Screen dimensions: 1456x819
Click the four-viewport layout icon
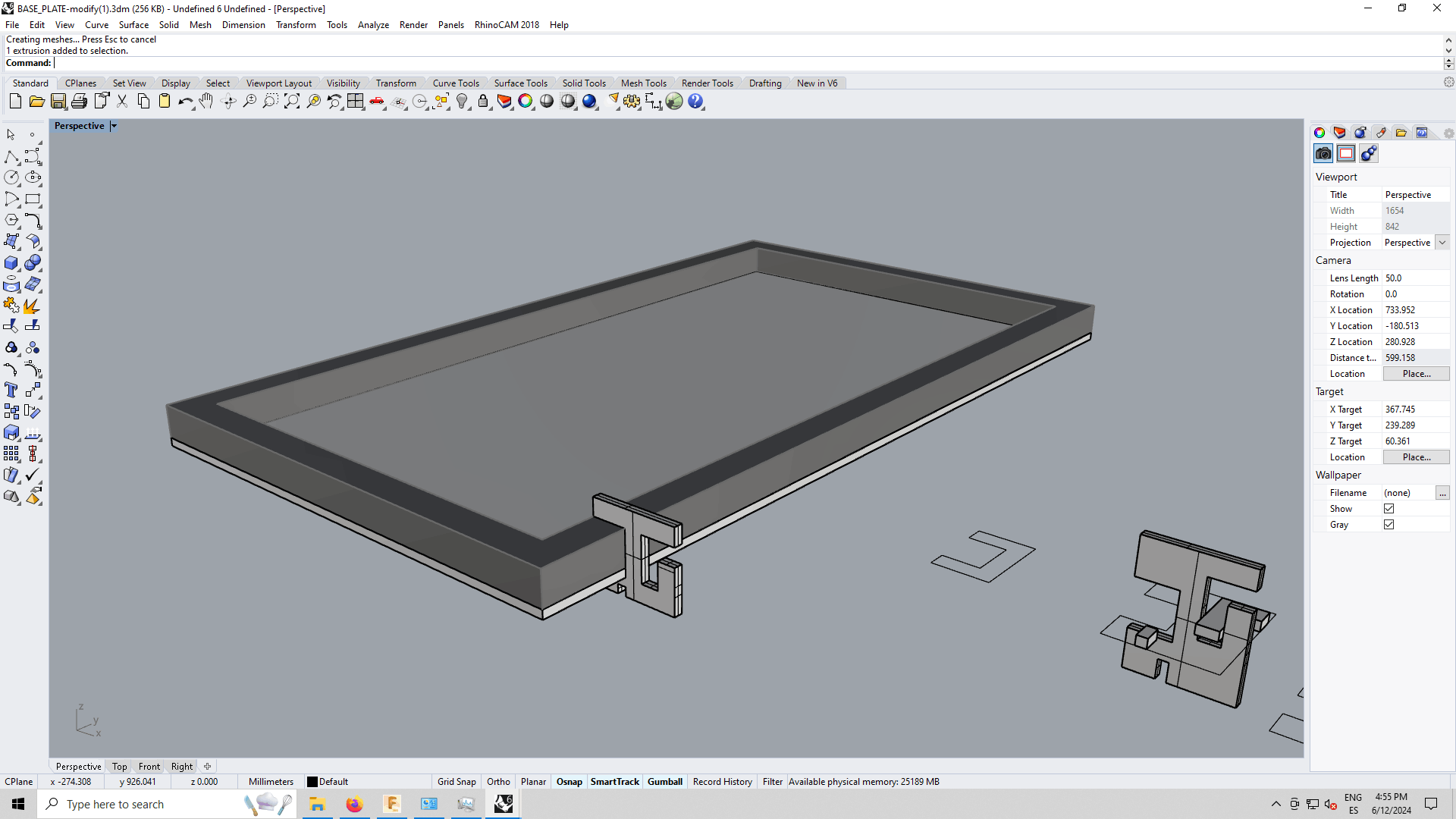pyautogui.click(x=355, y=102)
